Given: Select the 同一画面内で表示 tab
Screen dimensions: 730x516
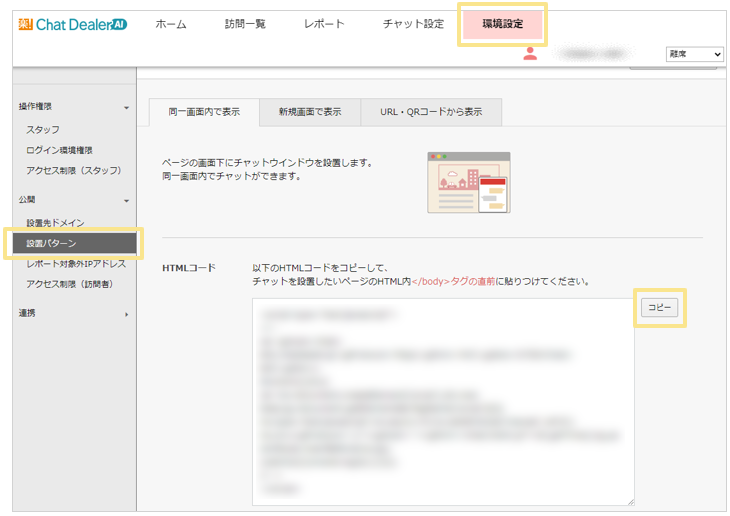Looking at the screenshot, I should pos(203,112).
